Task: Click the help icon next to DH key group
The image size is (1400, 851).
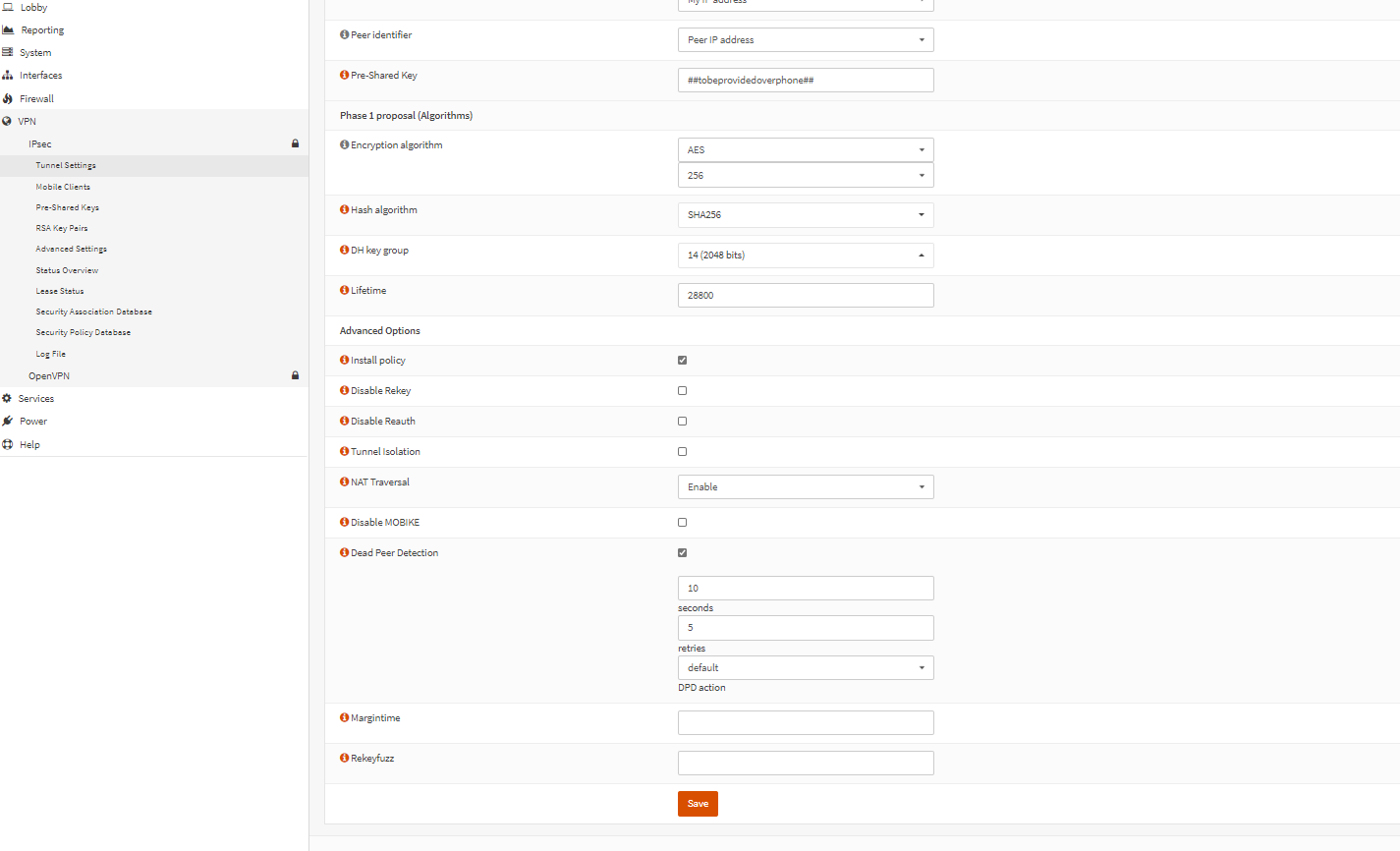Action: point(345,251)
